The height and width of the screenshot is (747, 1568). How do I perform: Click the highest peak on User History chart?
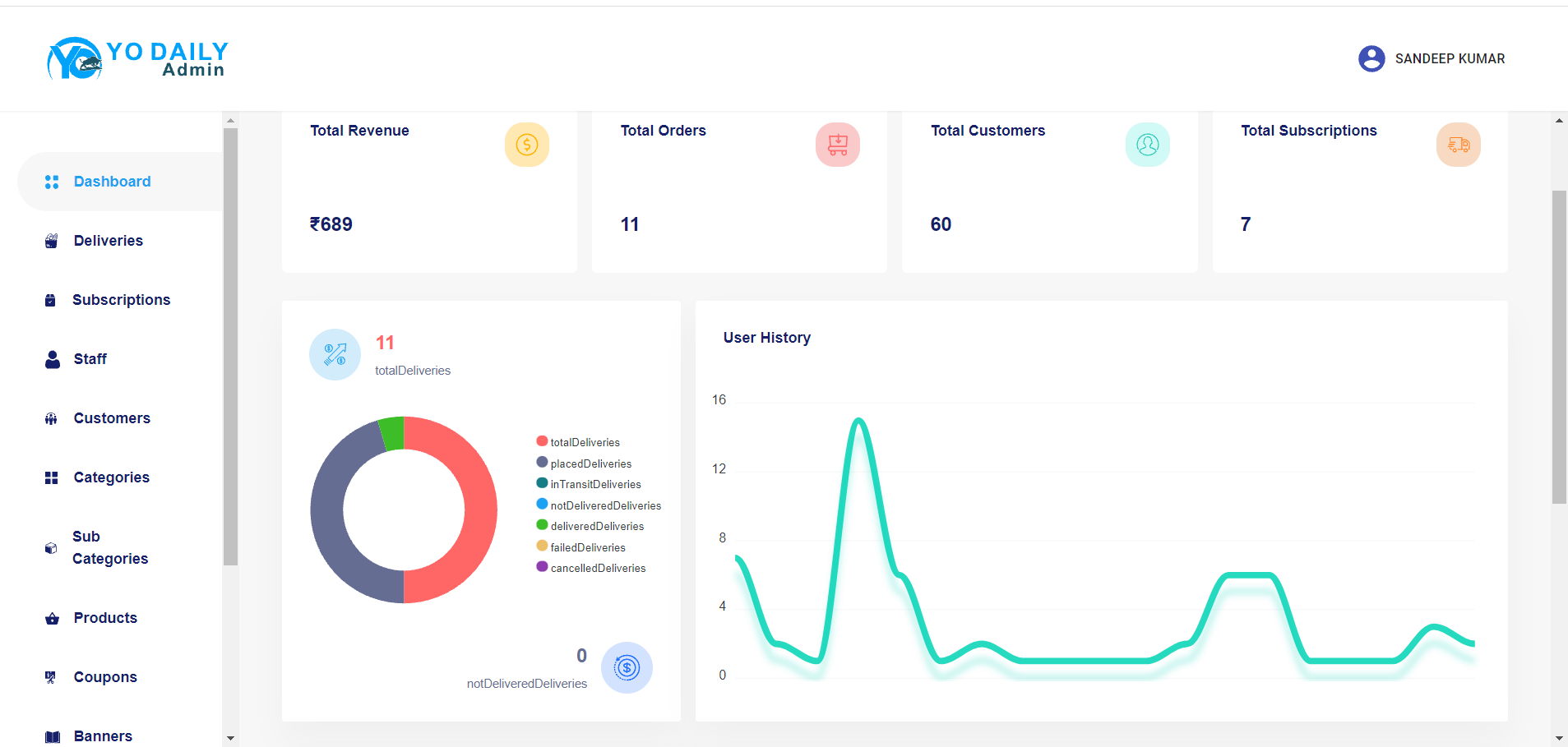[858, 421]
